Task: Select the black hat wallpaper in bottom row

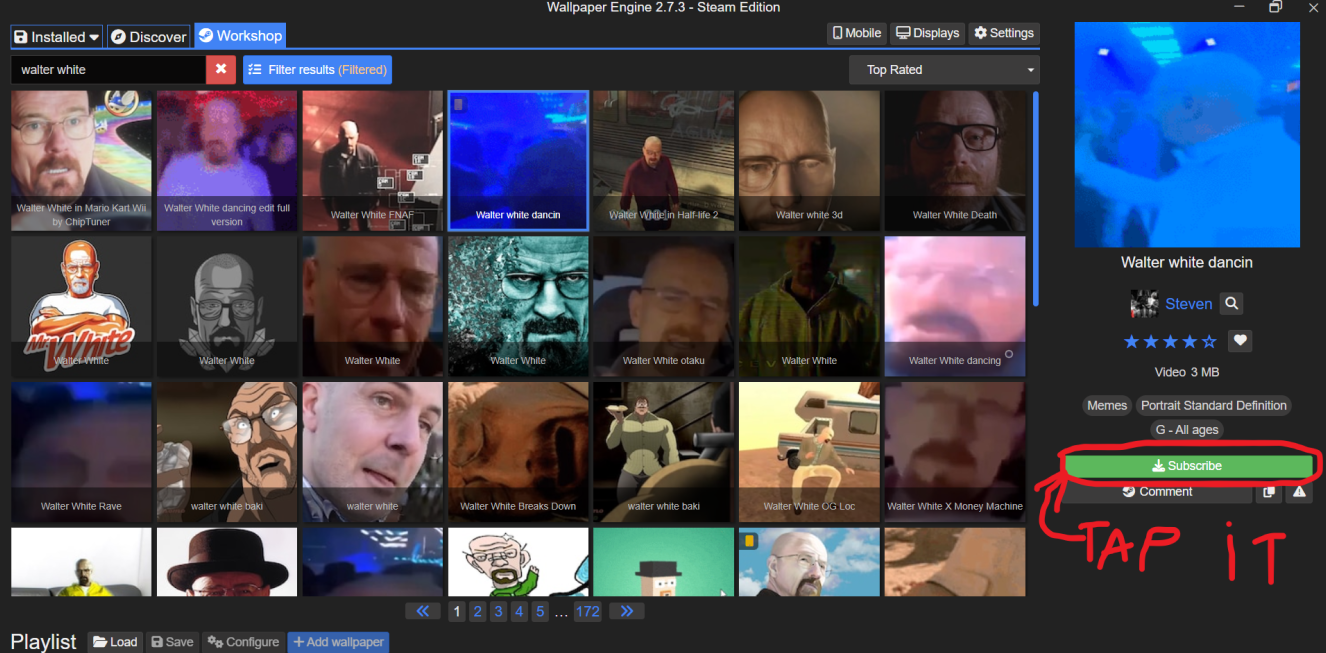Action: point(227,562)
